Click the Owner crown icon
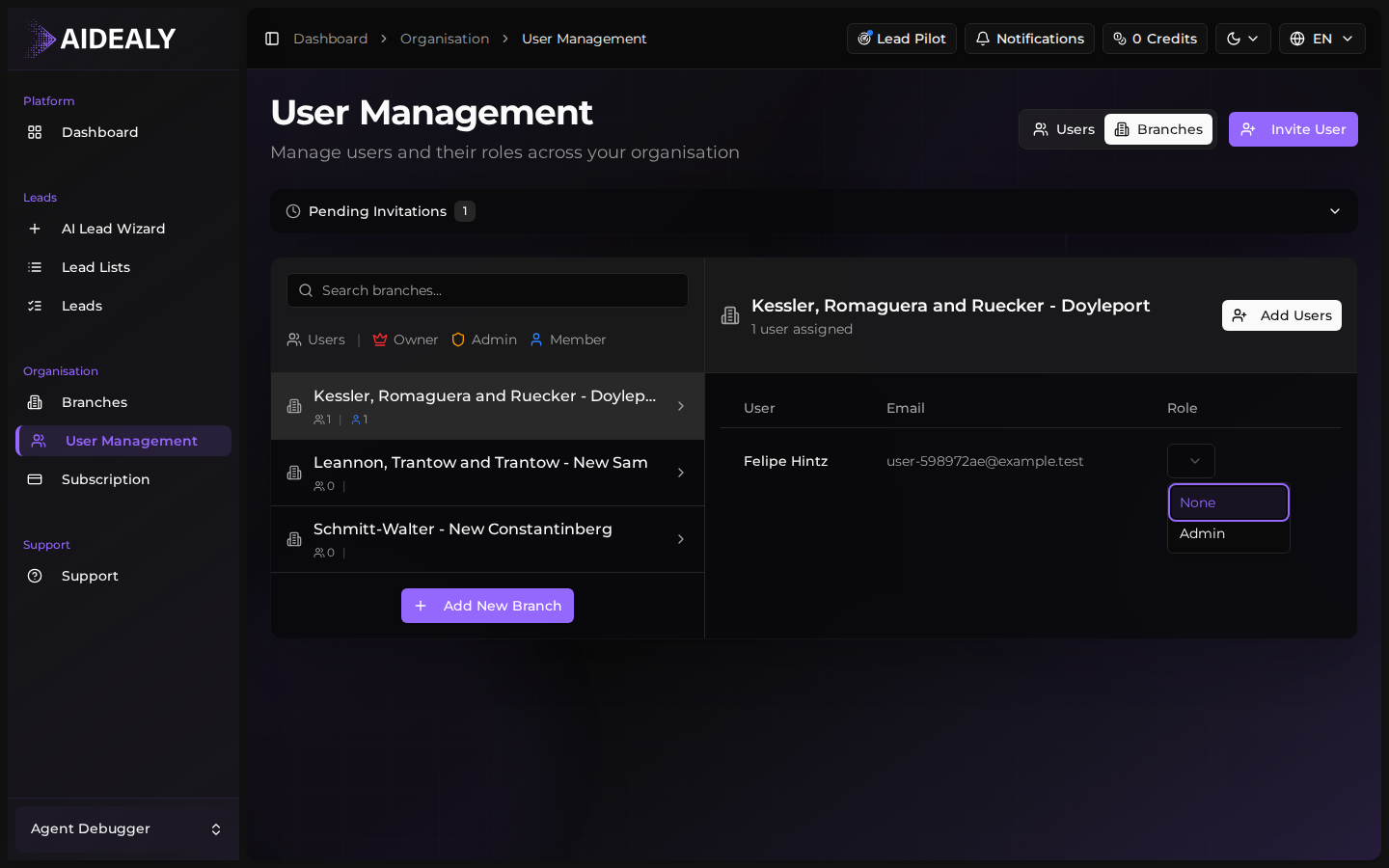Image resolution: width=1389 pixels, height=868 pixels. (x=380, y=339)
